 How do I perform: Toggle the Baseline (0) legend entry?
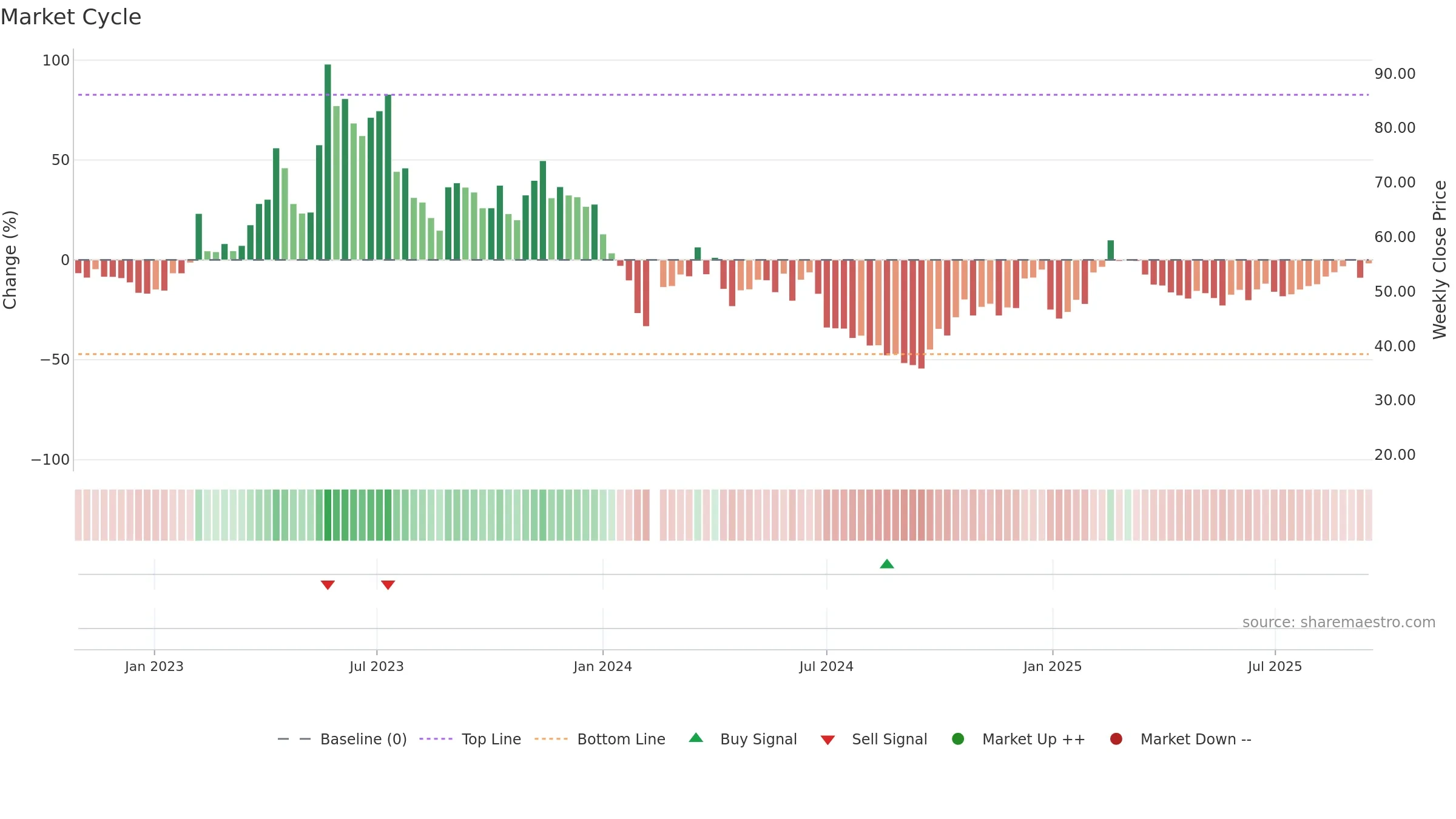click(x=342, y=739)
